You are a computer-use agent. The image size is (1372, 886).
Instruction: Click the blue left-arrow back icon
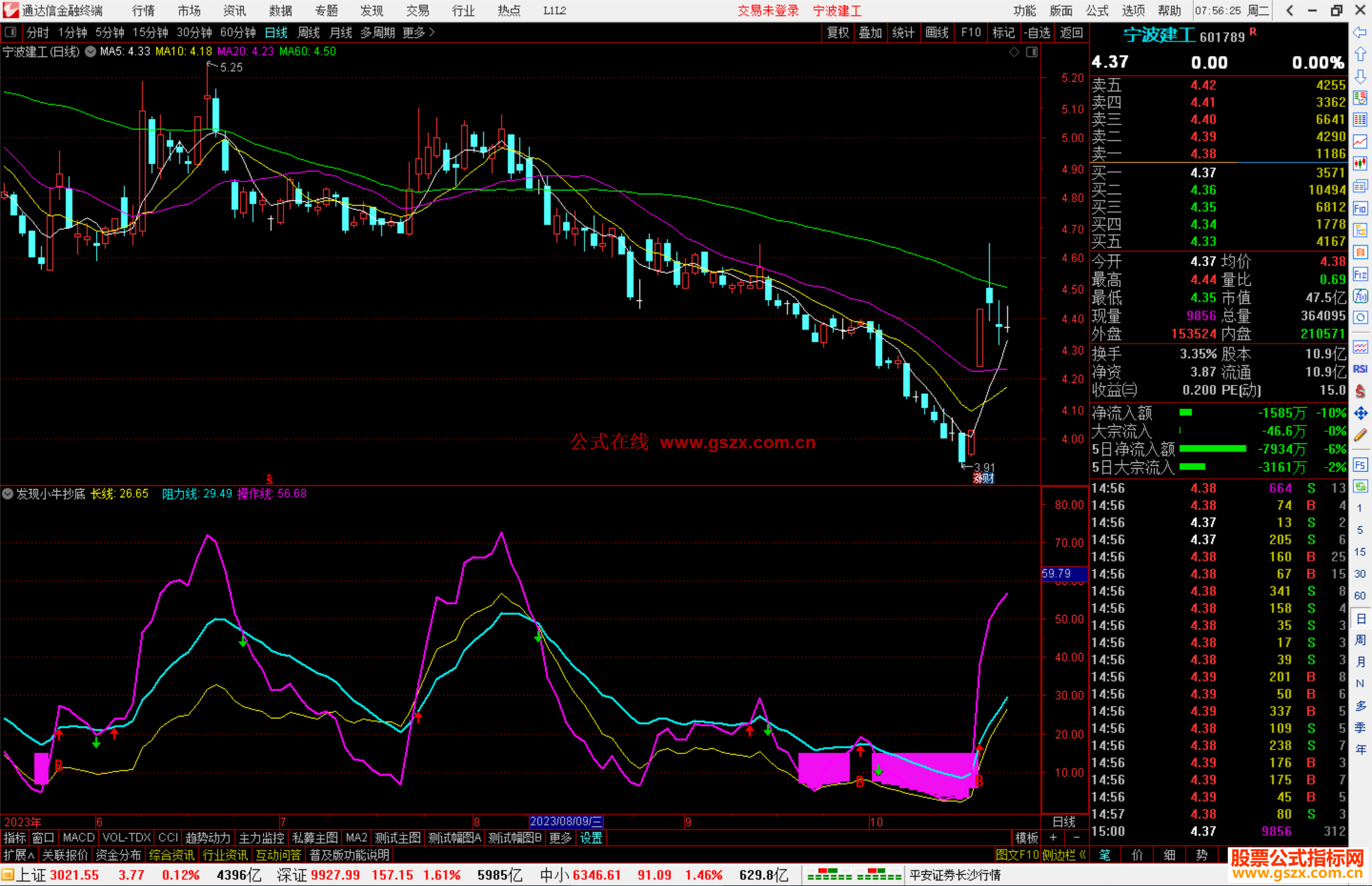[x=1360, y=32]
